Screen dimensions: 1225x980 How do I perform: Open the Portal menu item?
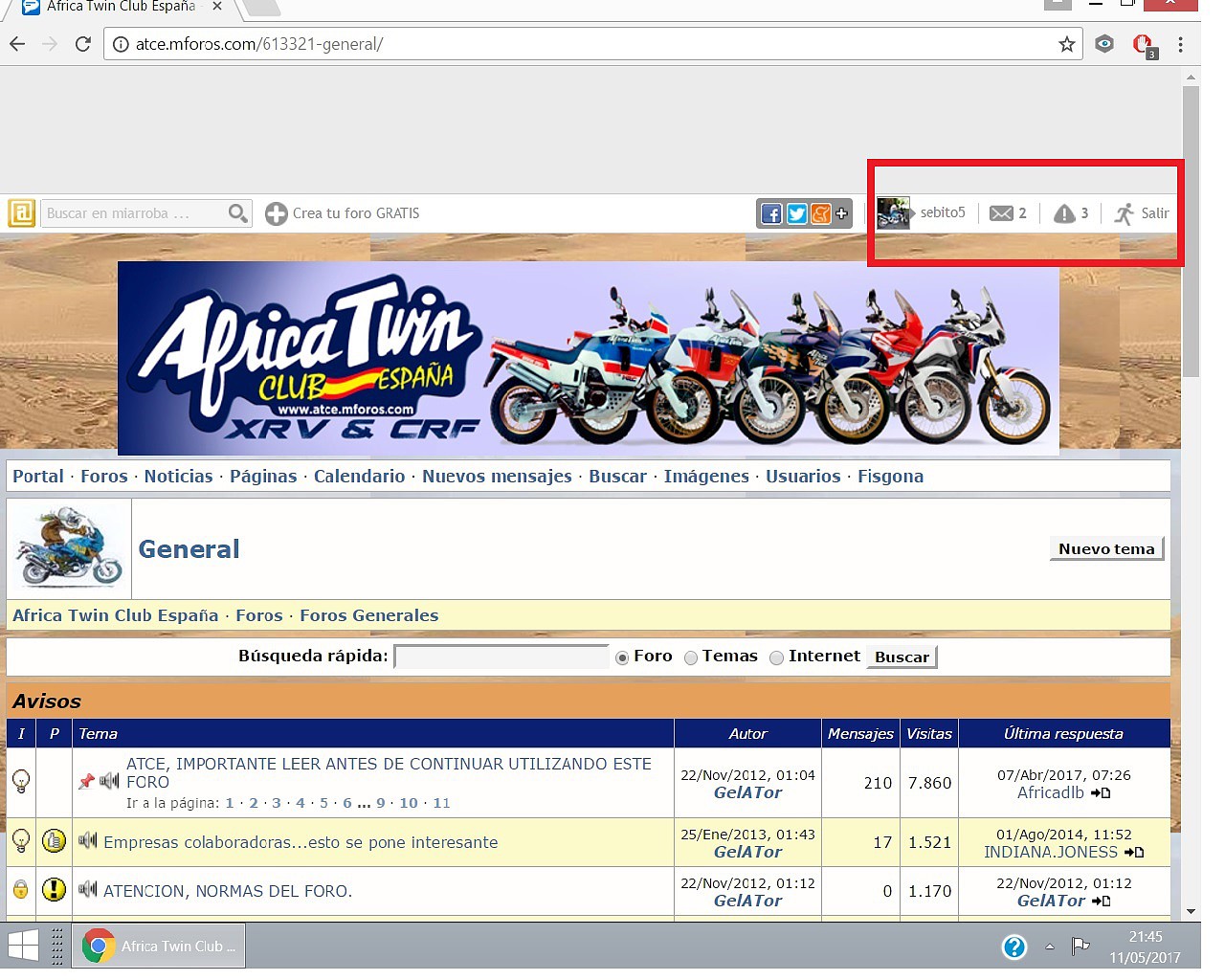click(x=38, y=477)
